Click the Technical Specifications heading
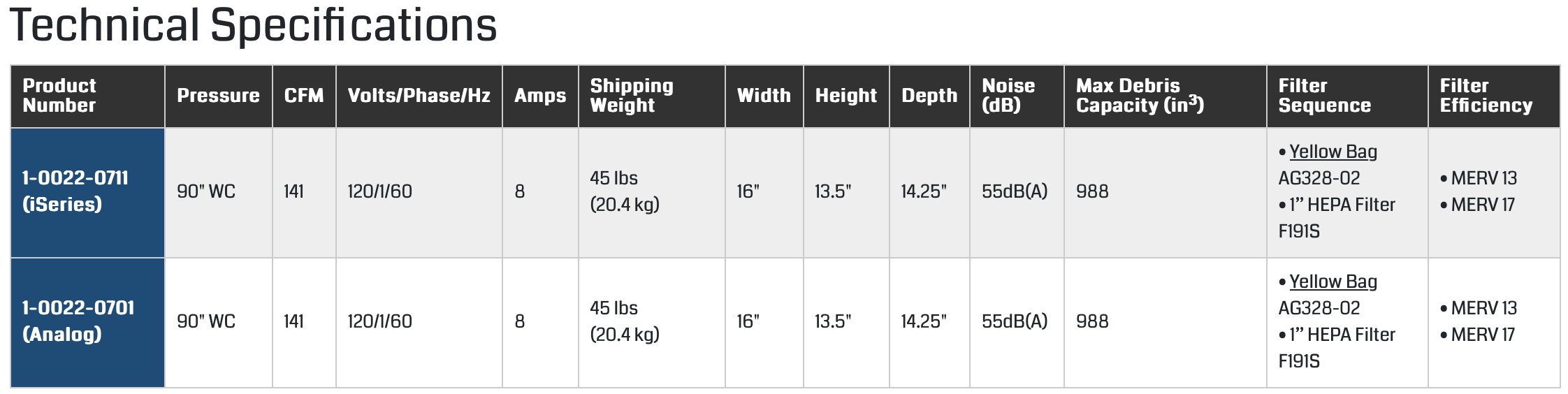 [x=253, y=26]
